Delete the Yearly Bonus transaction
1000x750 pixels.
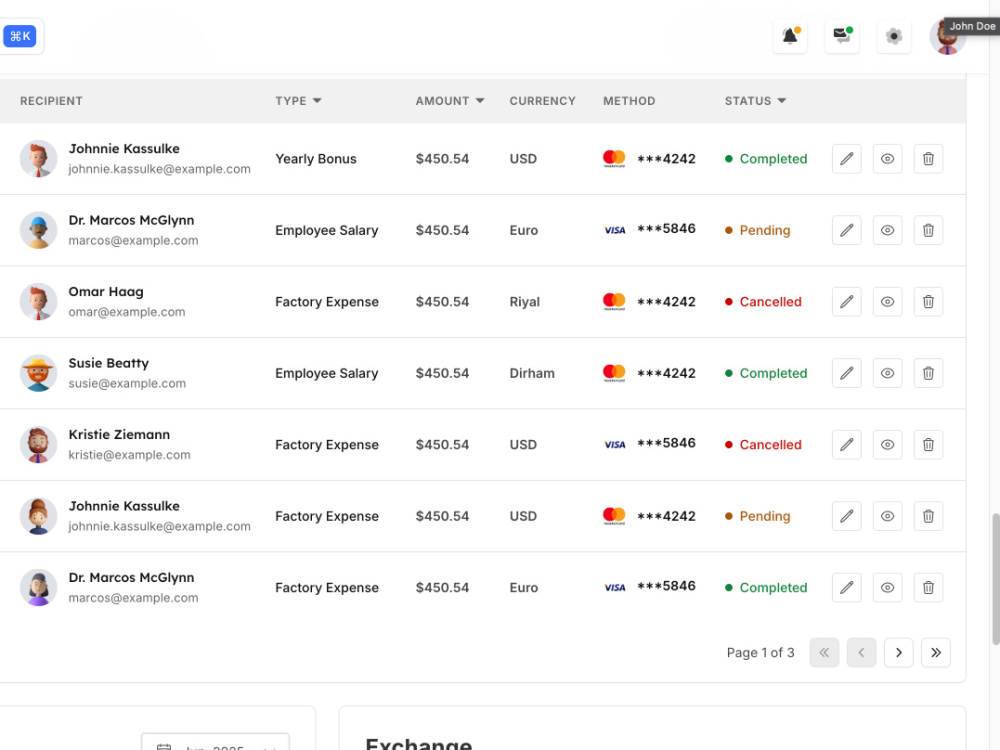(929, 159)
